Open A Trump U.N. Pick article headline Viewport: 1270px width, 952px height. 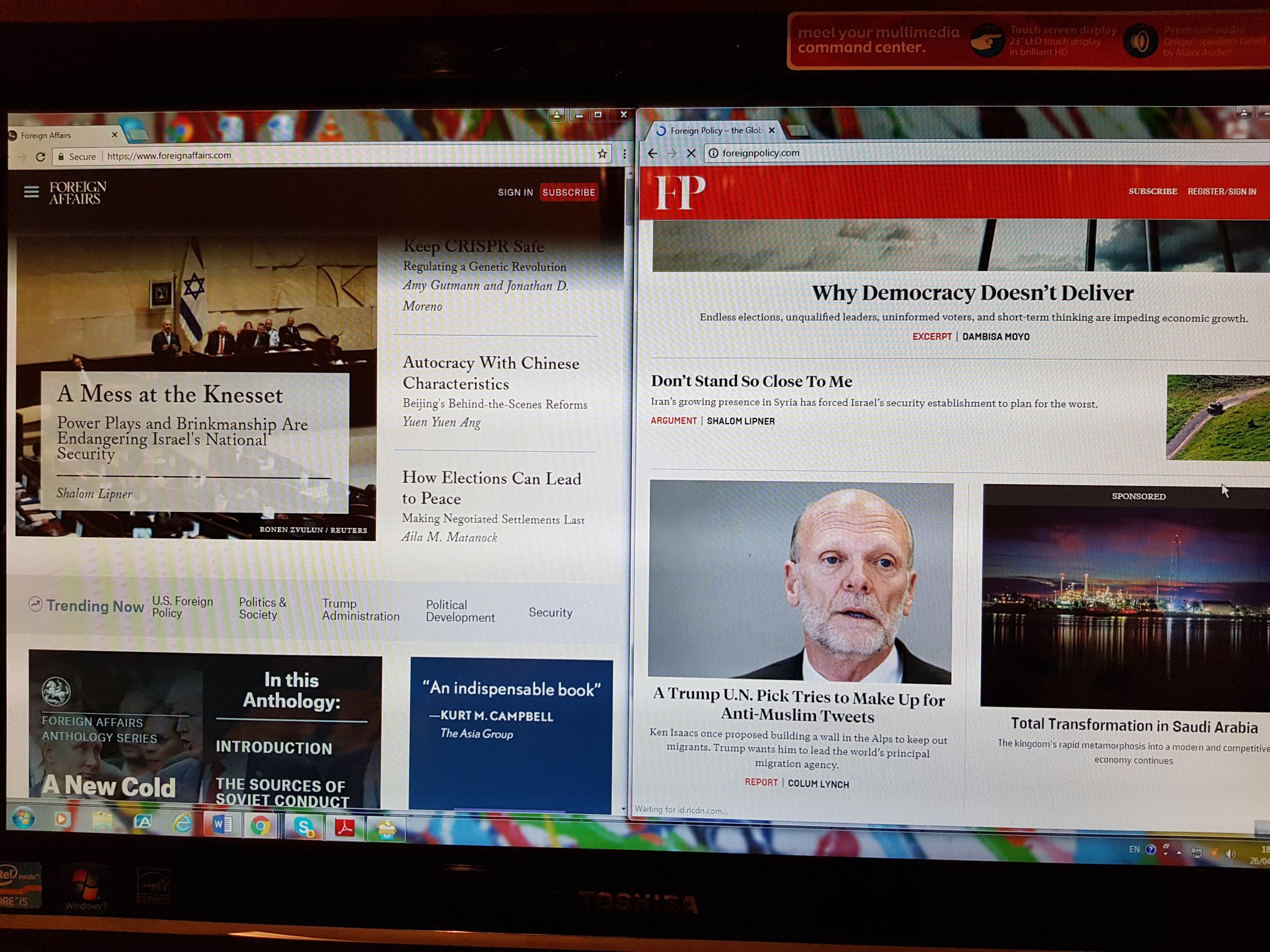pos(798,705)
